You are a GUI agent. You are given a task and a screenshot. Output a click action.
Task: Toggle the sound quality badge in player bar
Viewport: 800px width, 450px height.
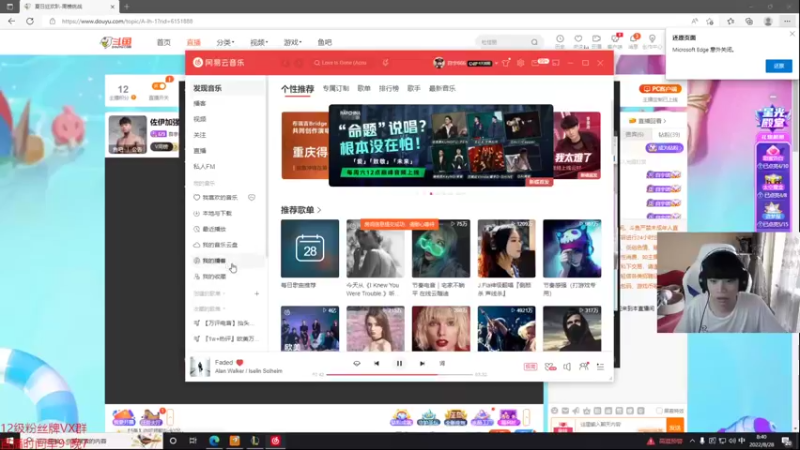[x=530, y=366]
